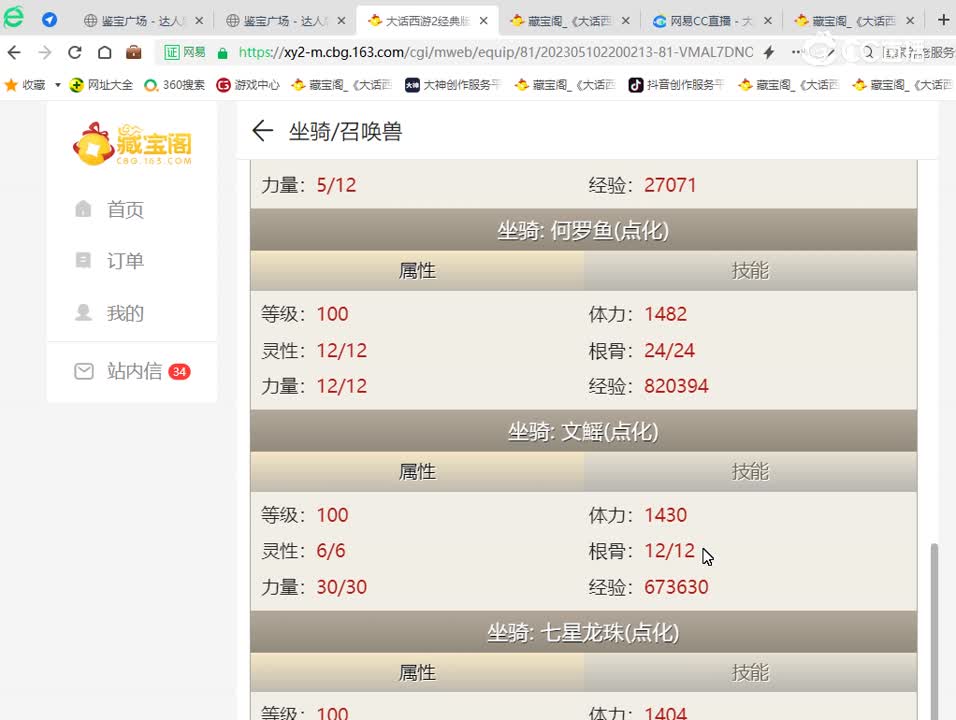This screenshot has height=720, width=956.
Task: Open 游戏中心 from the bookmarks bar
Action: click(247, 85)
